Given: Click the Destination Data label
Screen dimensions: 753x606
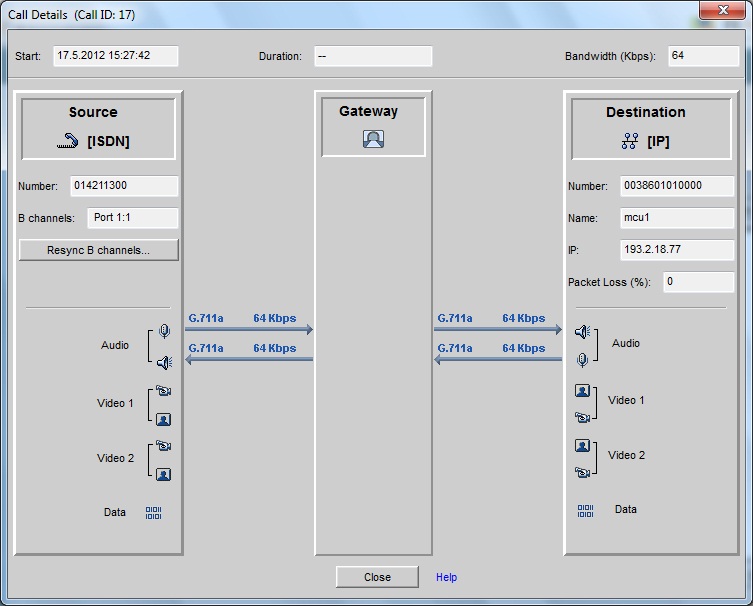Looking at the screenshot, I should point(626,509).
